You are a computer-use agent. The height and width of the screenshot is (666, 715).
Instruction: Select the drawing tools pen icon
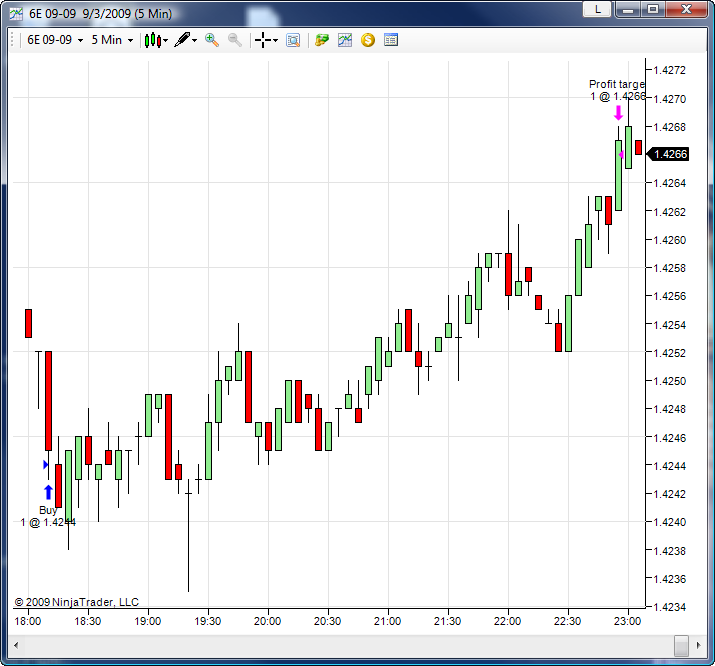click(182, 40)
